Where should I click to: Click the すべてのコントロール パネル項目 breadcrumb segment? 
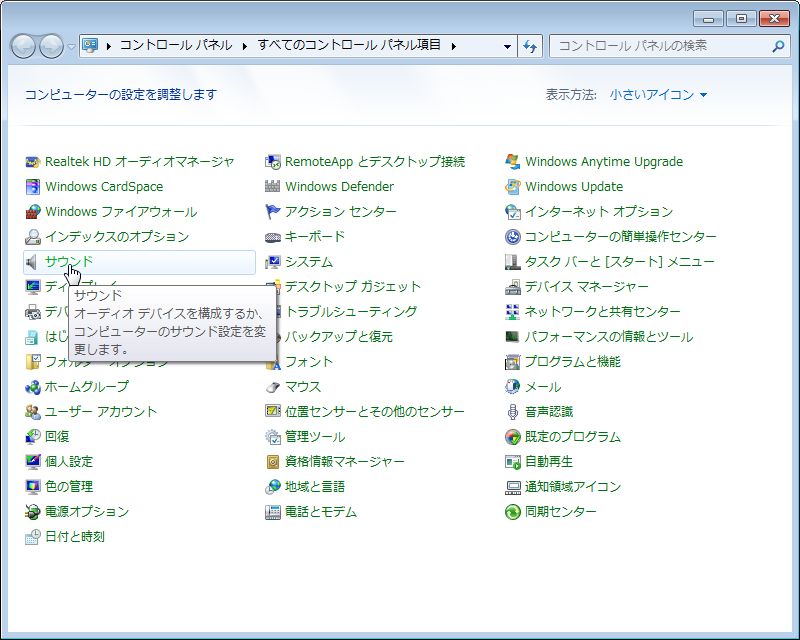(x=349, y=45)
